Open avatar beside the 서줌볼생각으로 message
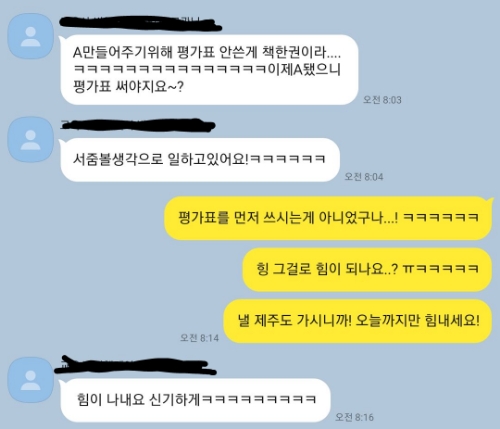The image size is (500, 429). click(31, 139)
